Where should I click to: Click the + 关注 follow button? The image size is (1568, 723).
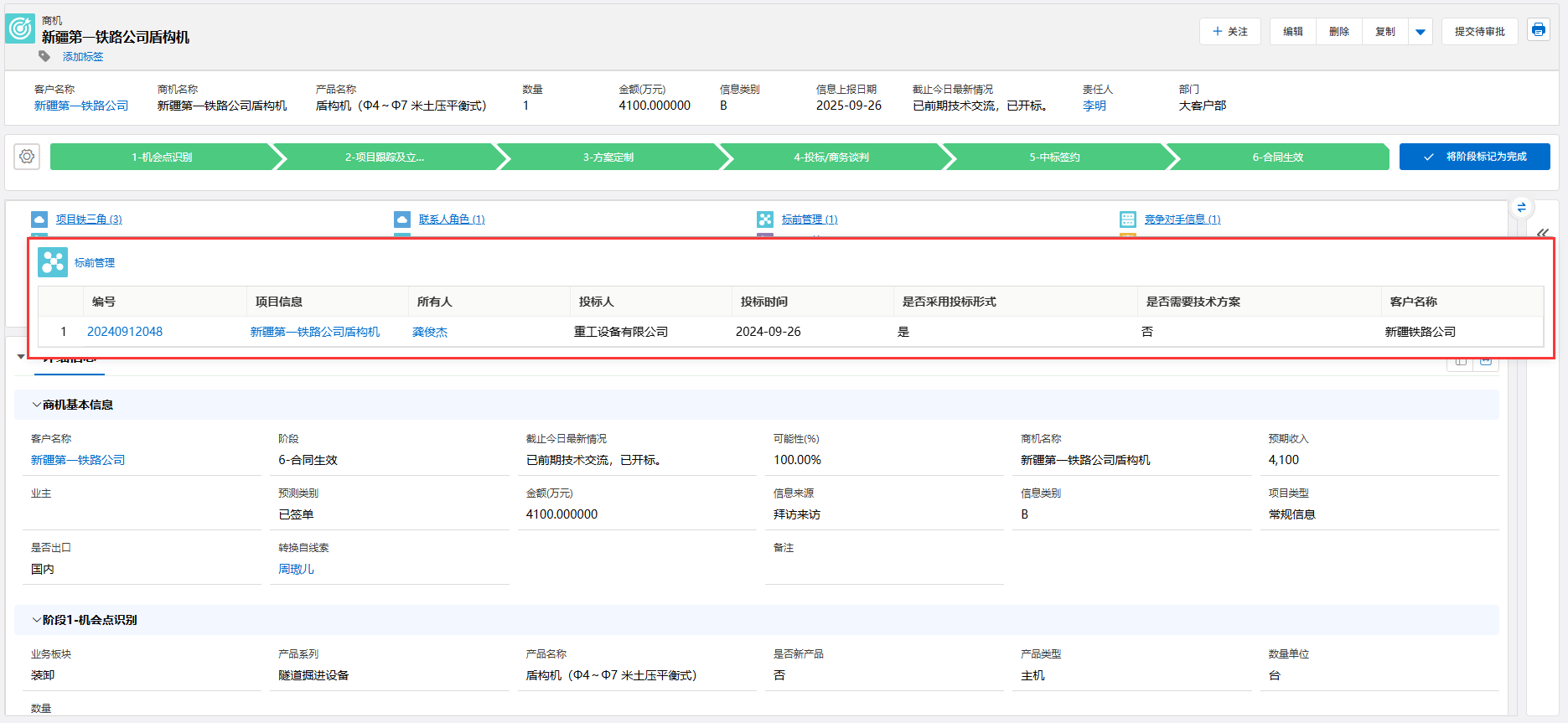1229,32
